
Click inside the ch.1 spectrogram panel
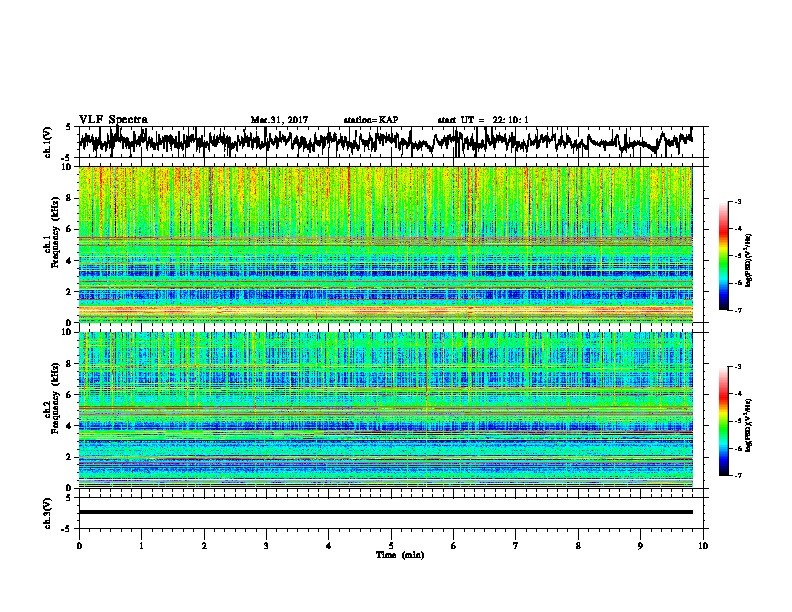click(385, 244)
